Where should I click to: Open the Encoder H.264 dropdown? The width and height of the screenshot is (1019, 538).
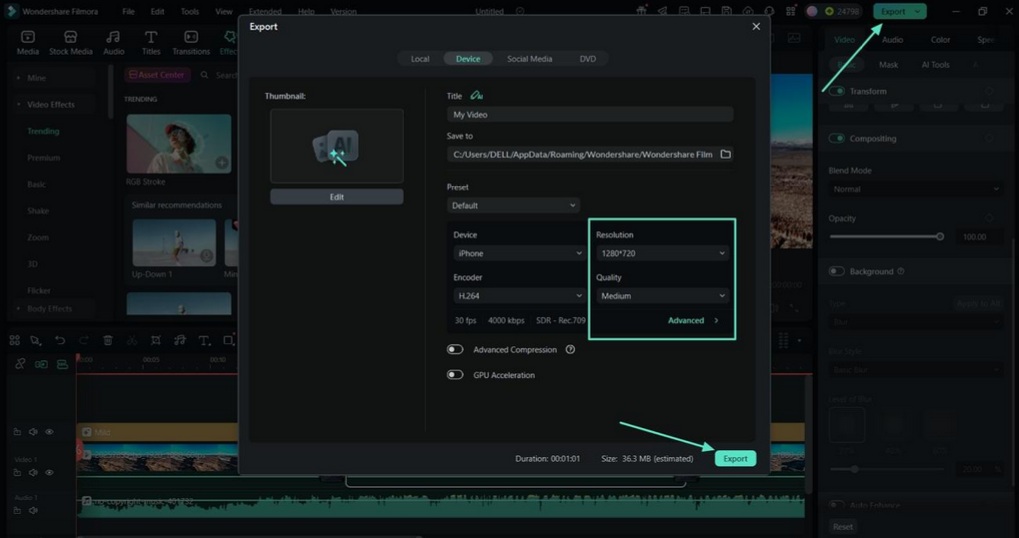(519, 296)
